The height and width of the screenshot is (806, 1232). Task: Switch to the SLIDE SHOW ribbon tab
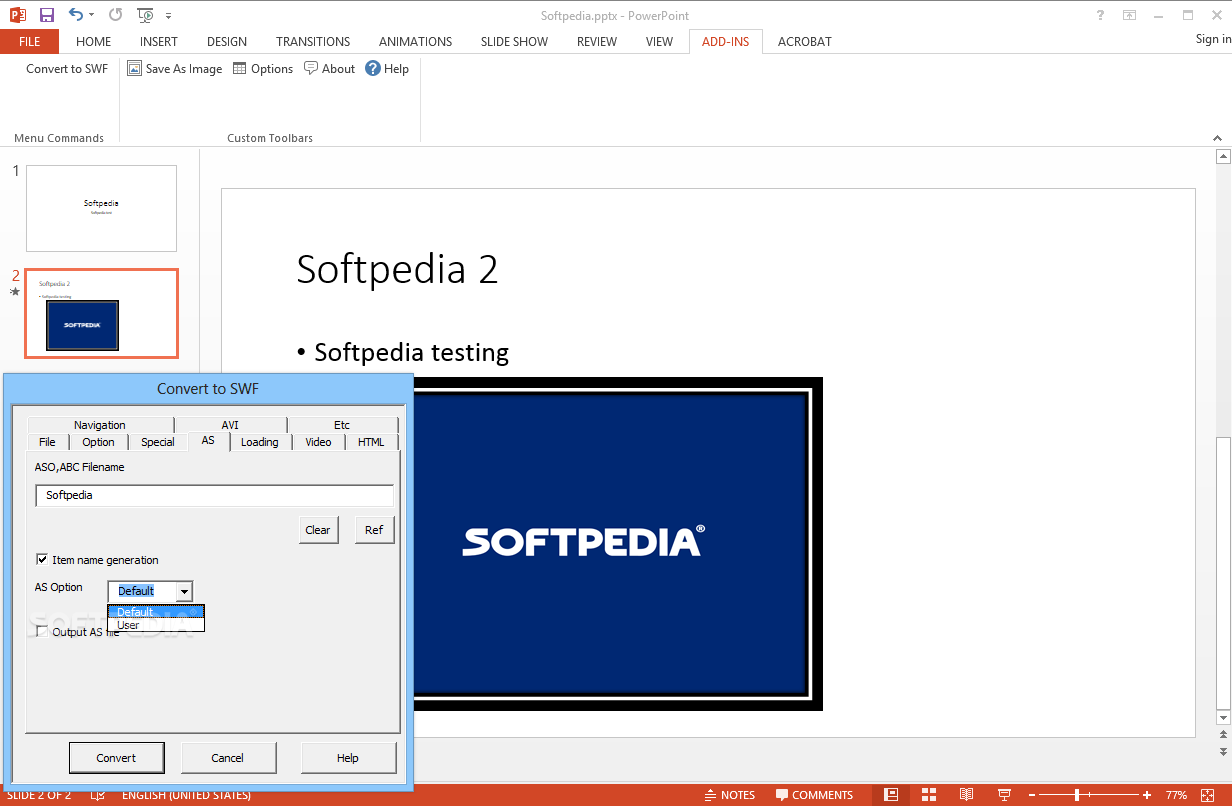(x=514, y=41)
